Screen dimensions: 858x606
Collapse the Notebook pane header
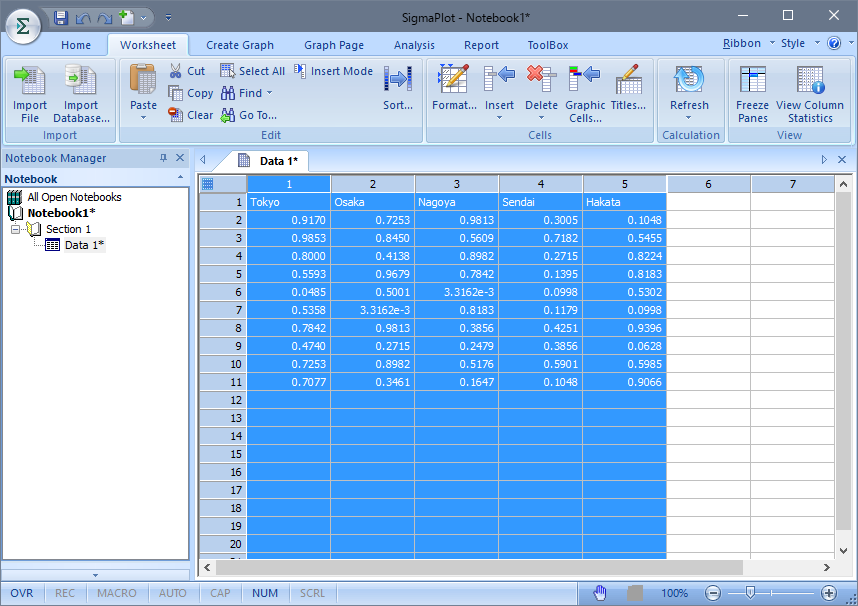tap(181, 177)
